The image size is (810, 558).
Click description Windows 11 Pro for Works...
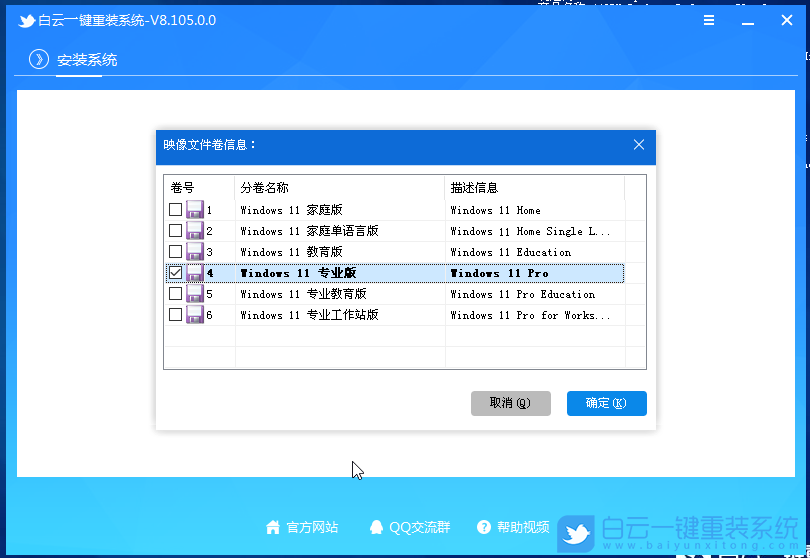pyautogui.click(x=530, y=315)
